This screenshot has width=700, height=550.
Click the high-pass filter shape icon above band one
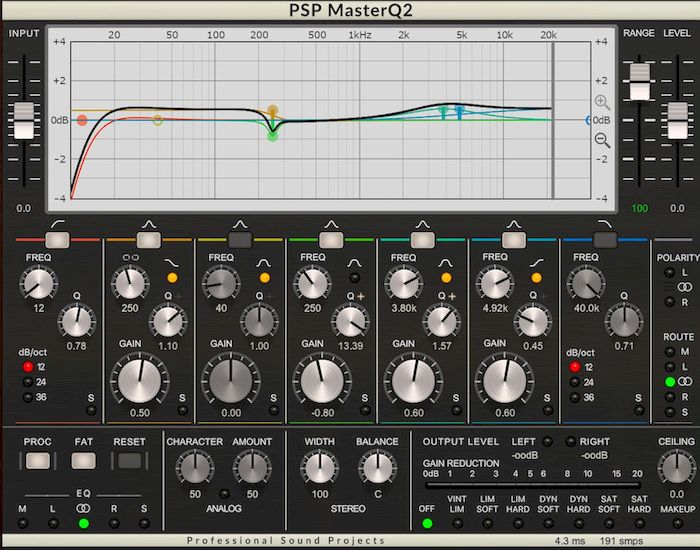coord(57,222)
